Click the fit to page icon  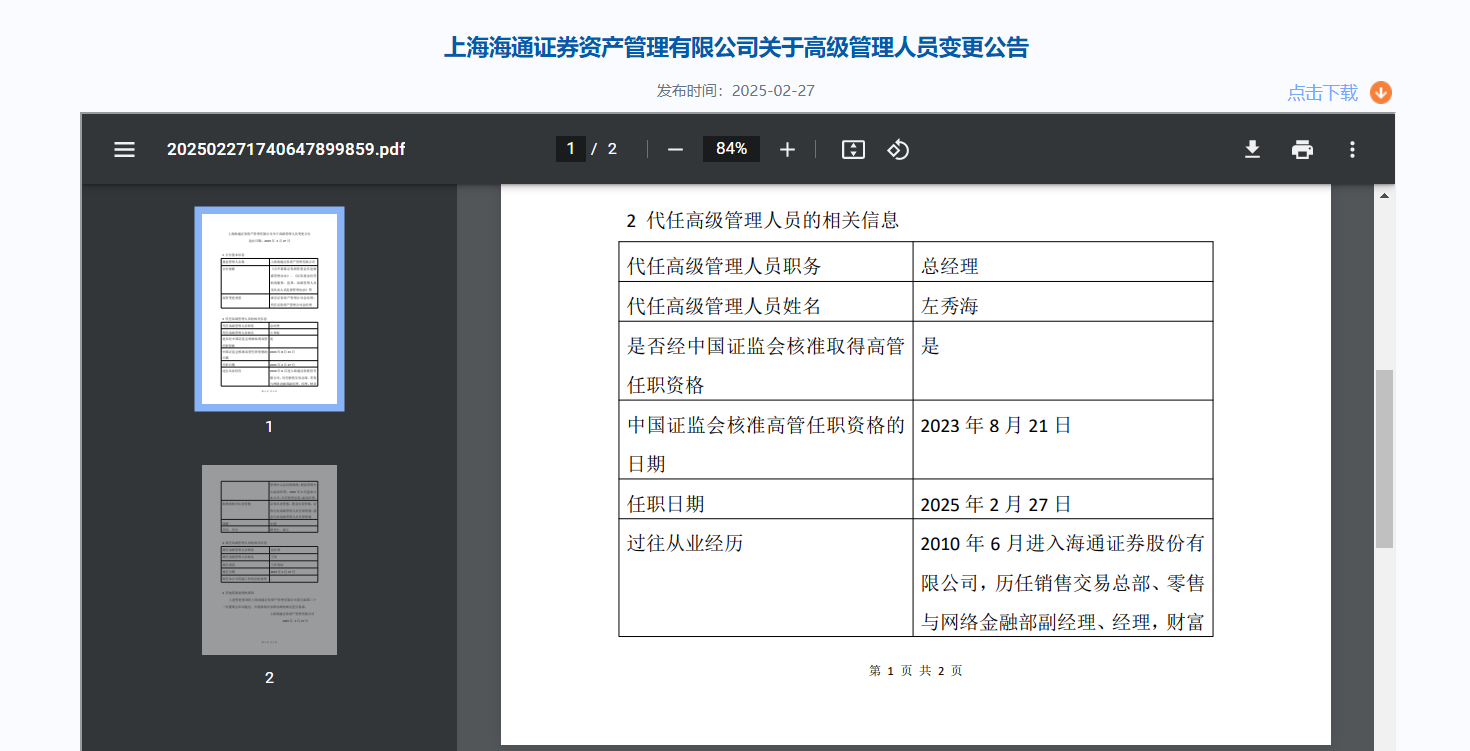pyautogui.click(x=853, y=149)
